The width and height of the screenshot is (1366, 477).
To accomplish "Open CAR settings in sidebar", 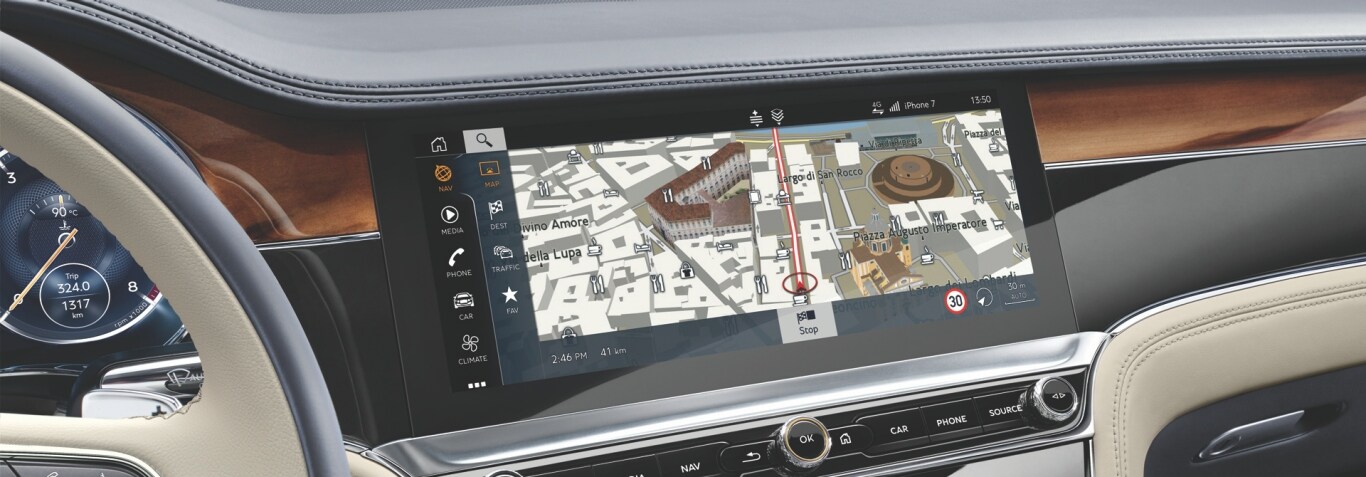I will click(x=465, y=304).
